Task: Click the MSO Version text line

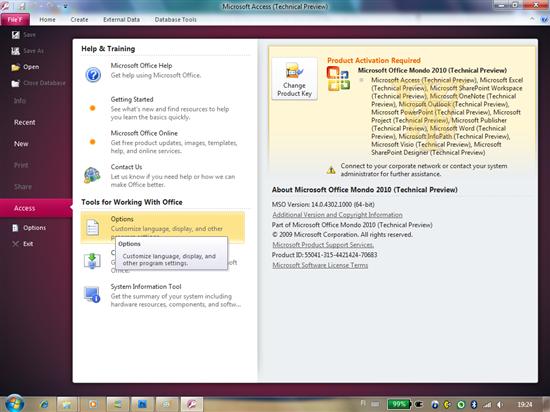Action: pyautogui.click(x=323, y=204)
